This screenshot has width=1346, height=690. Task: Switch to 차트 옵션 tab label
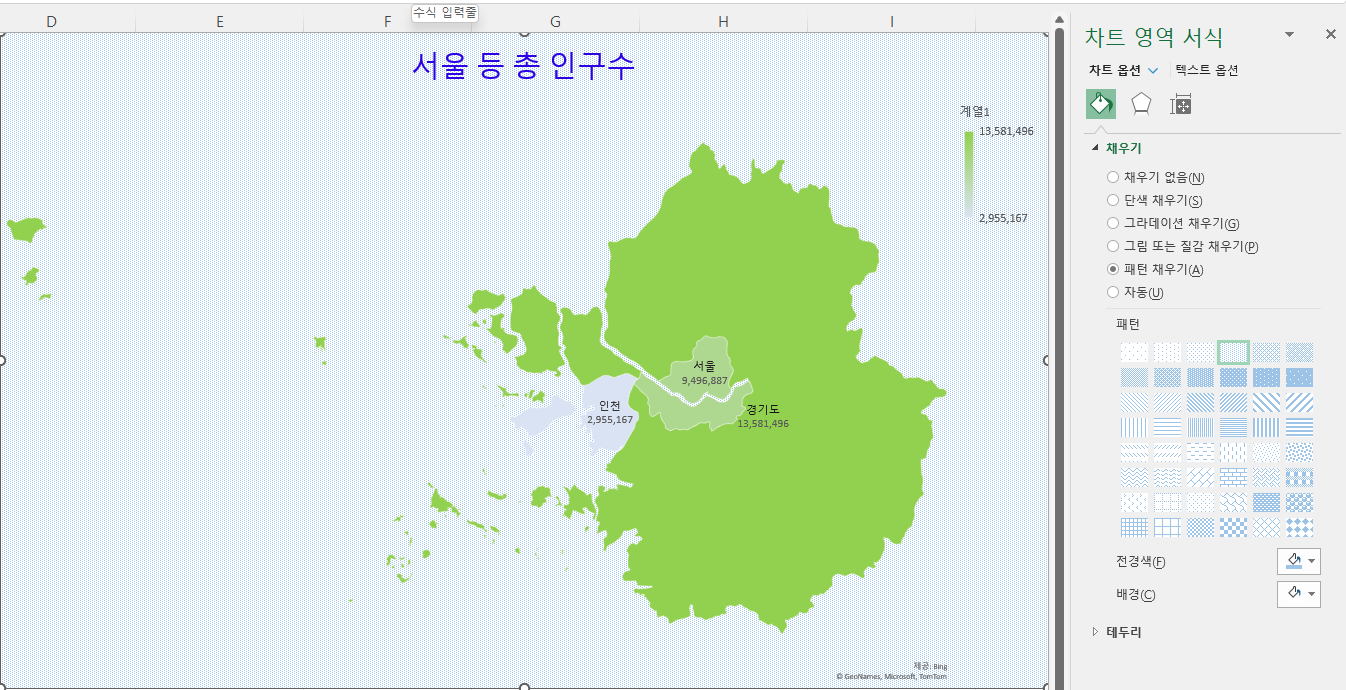1115,70
